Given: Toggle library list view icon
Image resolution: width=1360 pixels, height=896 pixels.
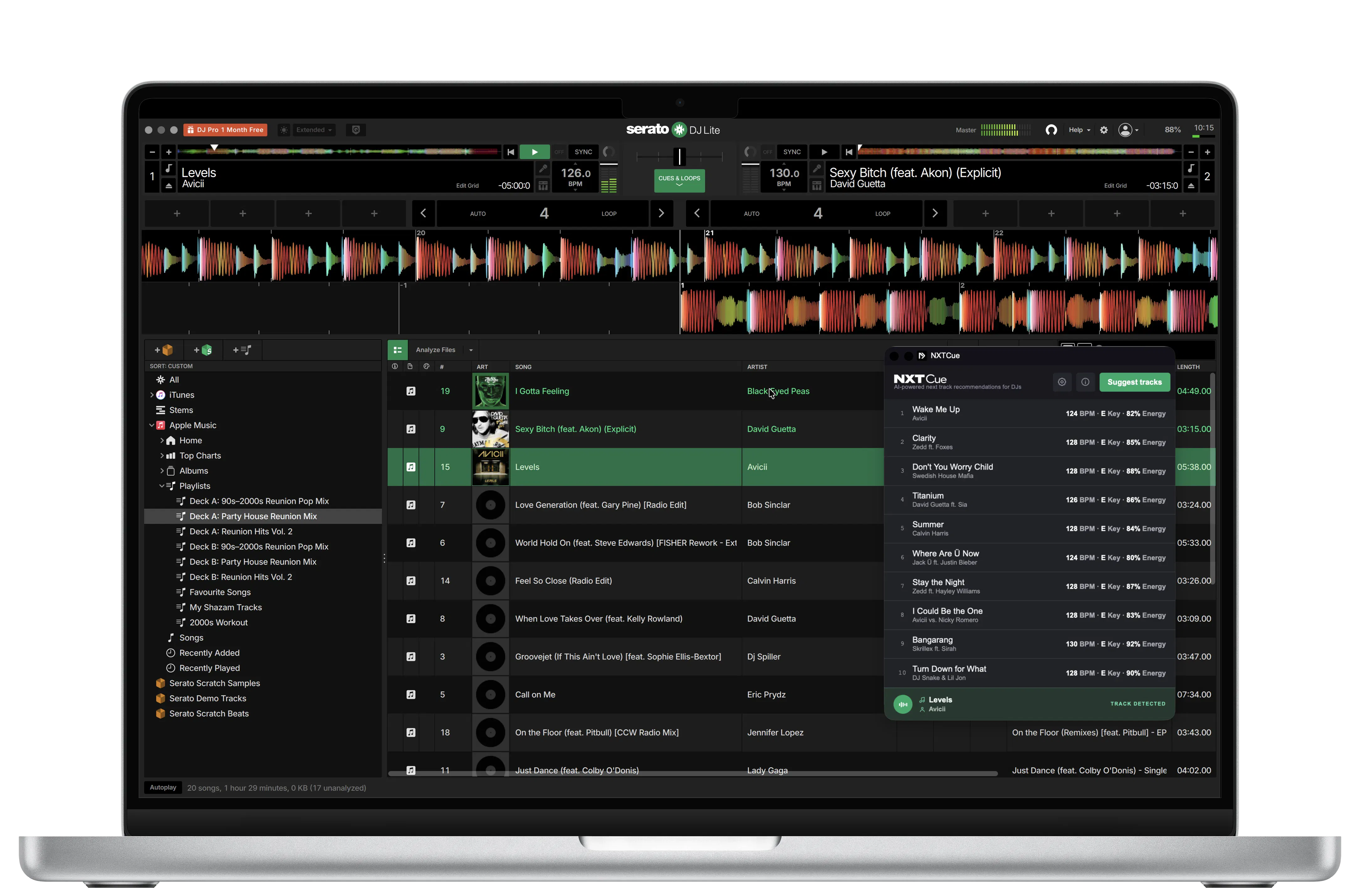Looking at the screenshot, I should 398,350.
